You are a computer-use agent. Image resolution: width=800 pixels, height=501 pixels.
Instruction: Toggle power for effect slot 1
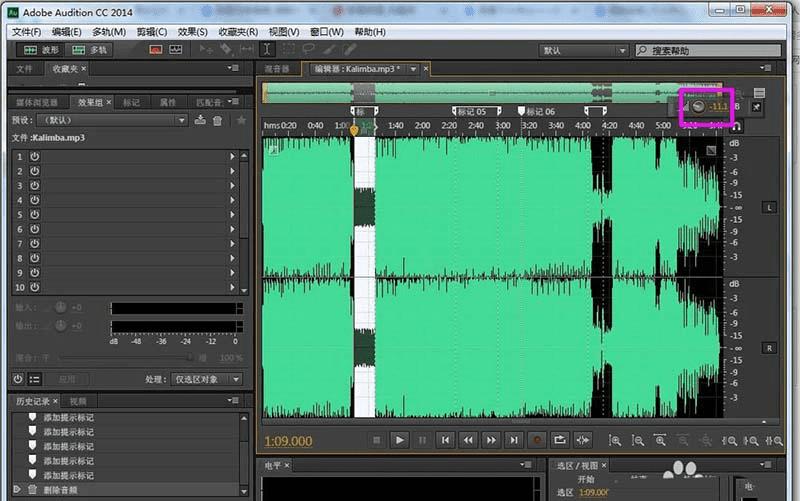coord(34,157)
